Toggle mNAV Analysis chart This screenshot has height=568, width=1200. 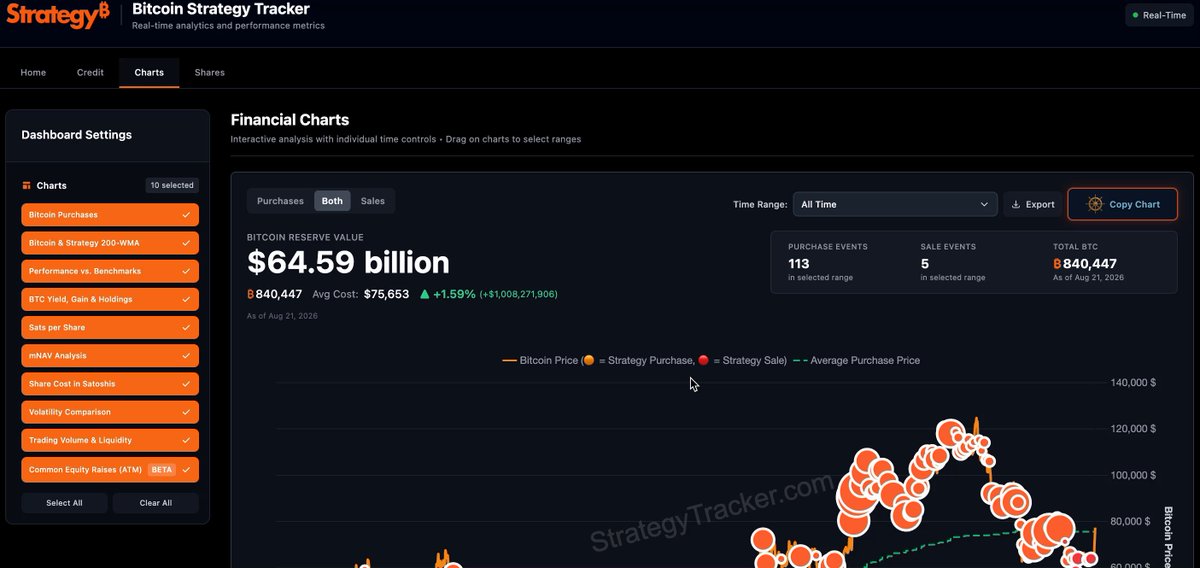[x=110, y=355]
